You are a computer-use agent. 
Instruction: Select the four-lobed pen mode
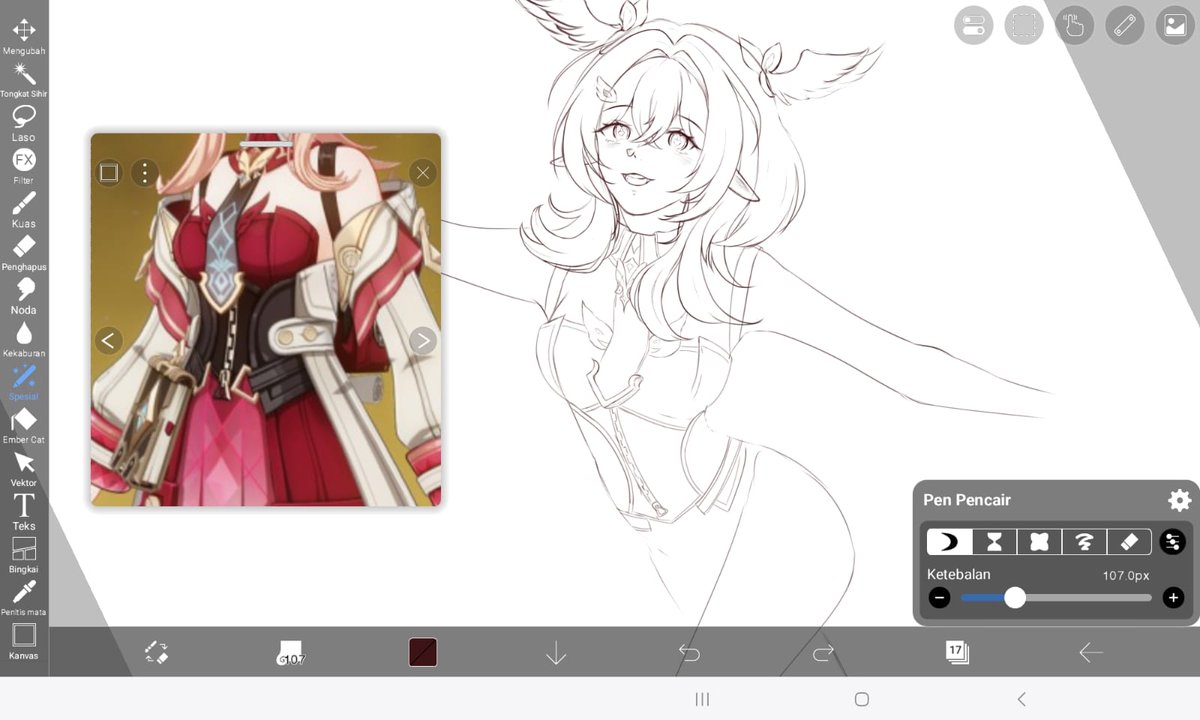click(x=1039, y=542)
